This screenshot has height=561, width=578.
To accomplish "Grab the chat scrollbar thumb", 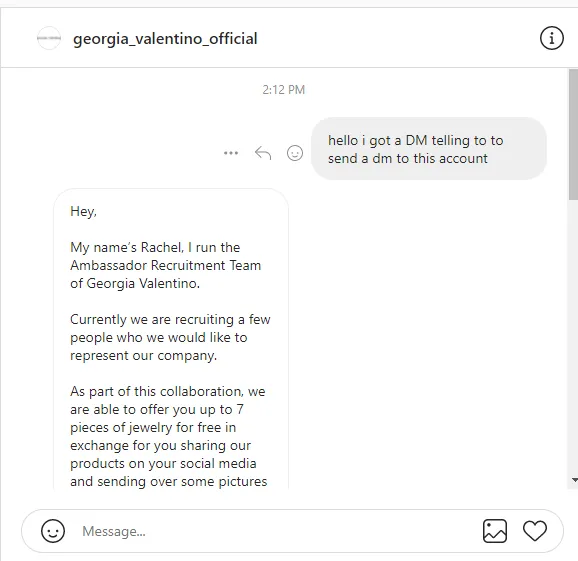I will pyautogui.click(x=573, y=135).
